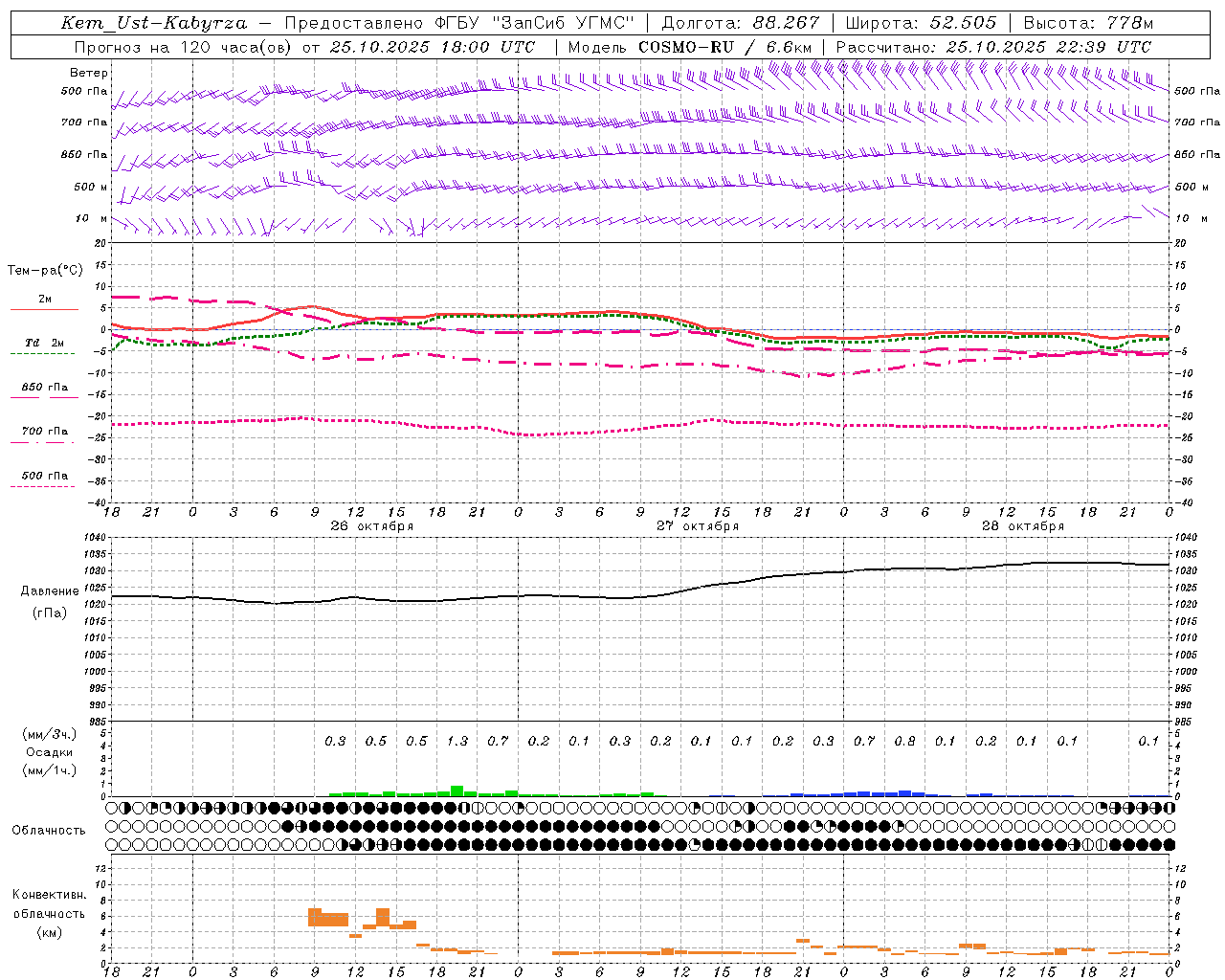Click the '27 октября' date label

pyautogui.click(x=698, y=526)
